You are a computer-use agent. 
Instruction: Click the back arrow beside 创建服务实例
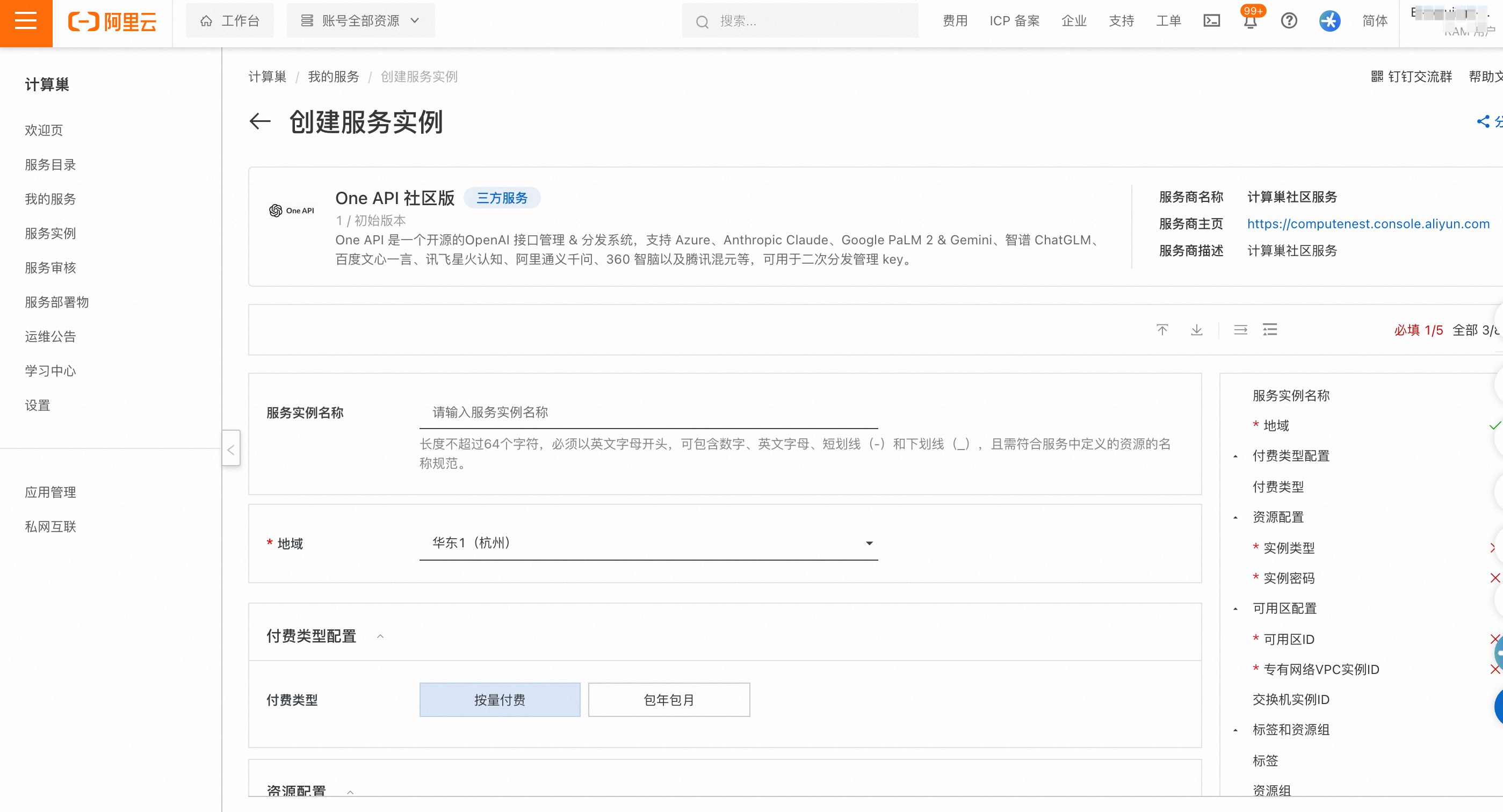[260, 122]
